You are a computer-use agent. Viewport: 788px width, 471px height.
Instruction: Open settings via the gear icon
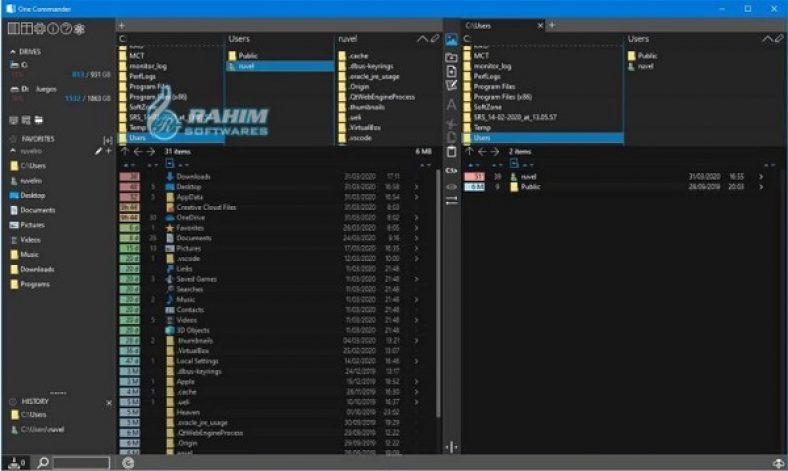click(x=39, y=29)
